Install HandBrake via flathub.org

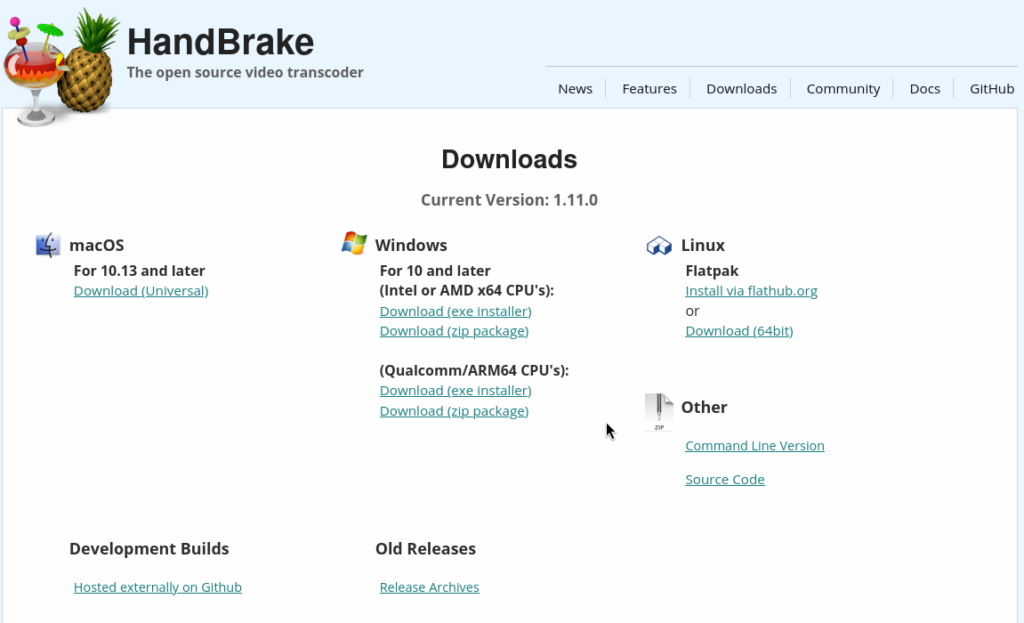(x=751, y=290)
